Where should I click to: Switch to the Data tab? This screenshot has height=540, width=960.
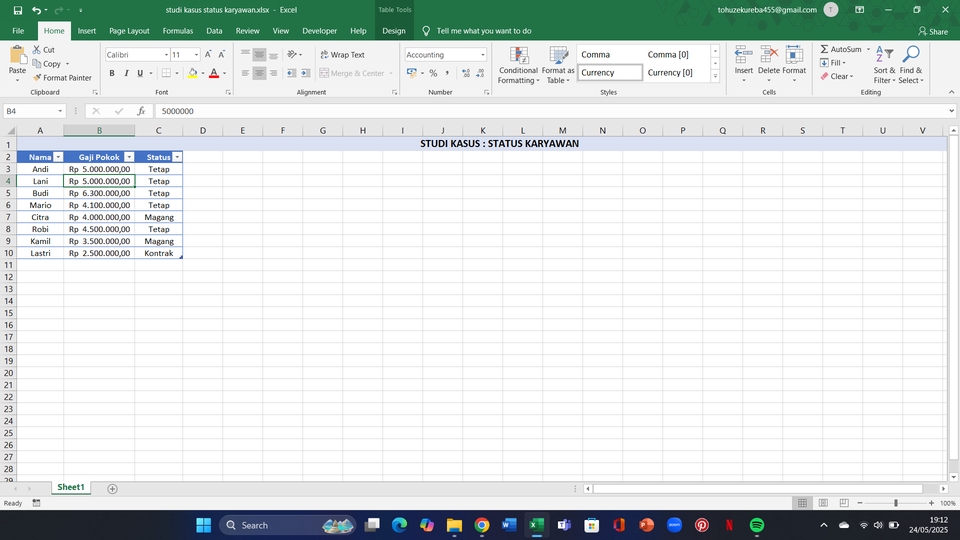coord(214,31)
